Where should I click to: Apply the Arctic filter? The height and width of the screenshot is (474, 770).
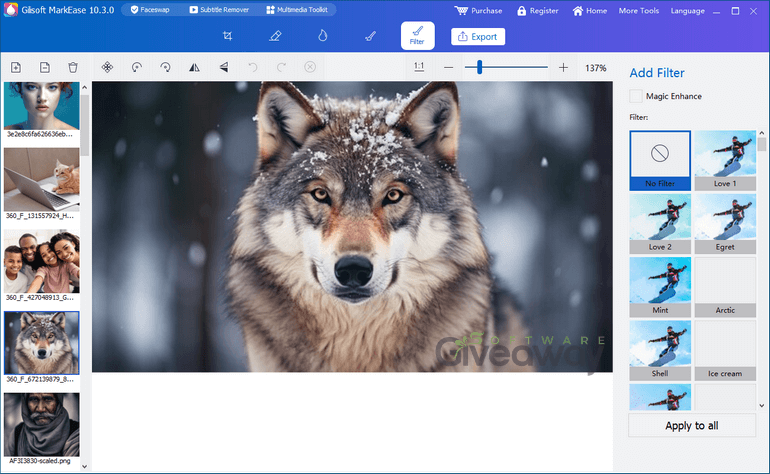point(725,287)
